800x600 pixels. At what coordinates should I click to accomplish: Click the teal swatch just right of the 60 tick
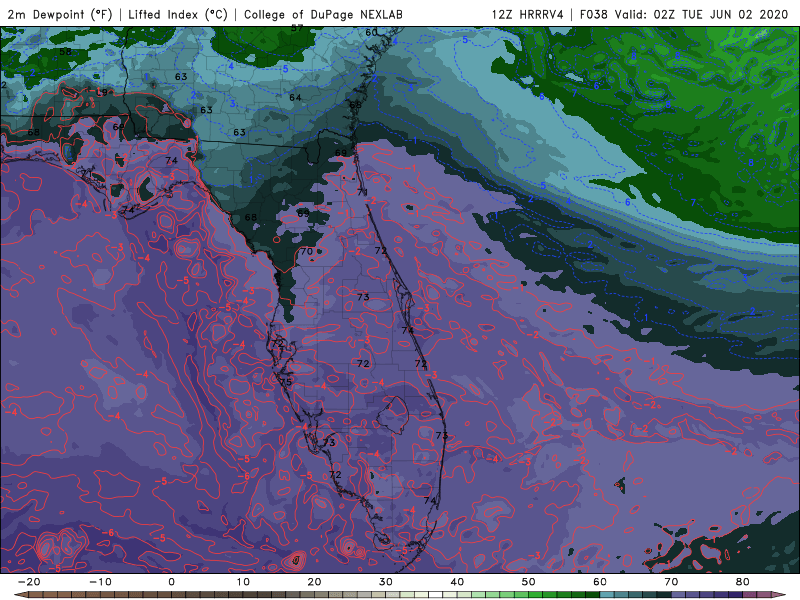pyautogui.click(x=607, y=595)
